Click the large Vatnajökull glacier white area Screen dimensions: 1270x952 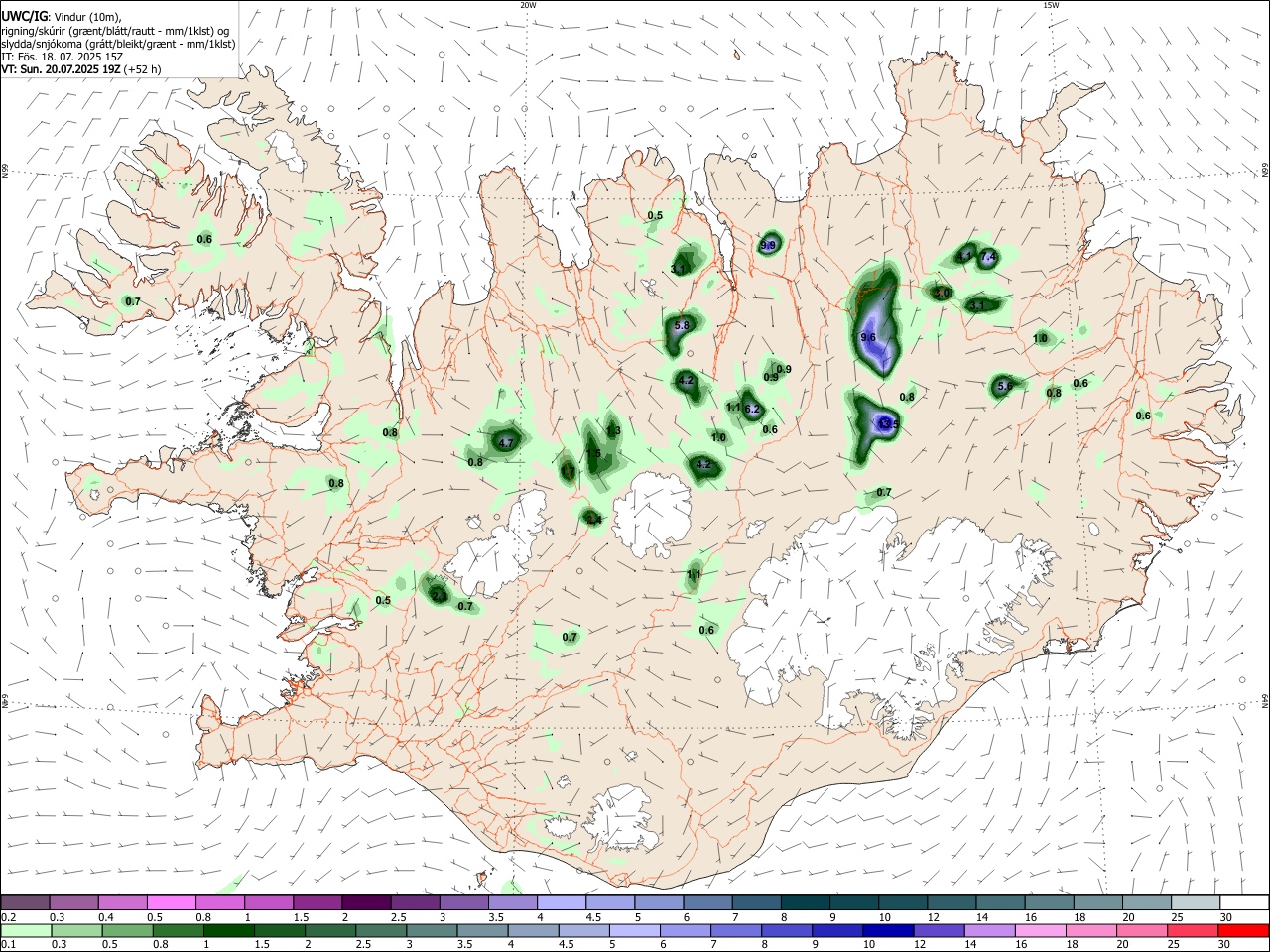pyautogui.click(x=893, y=615)
